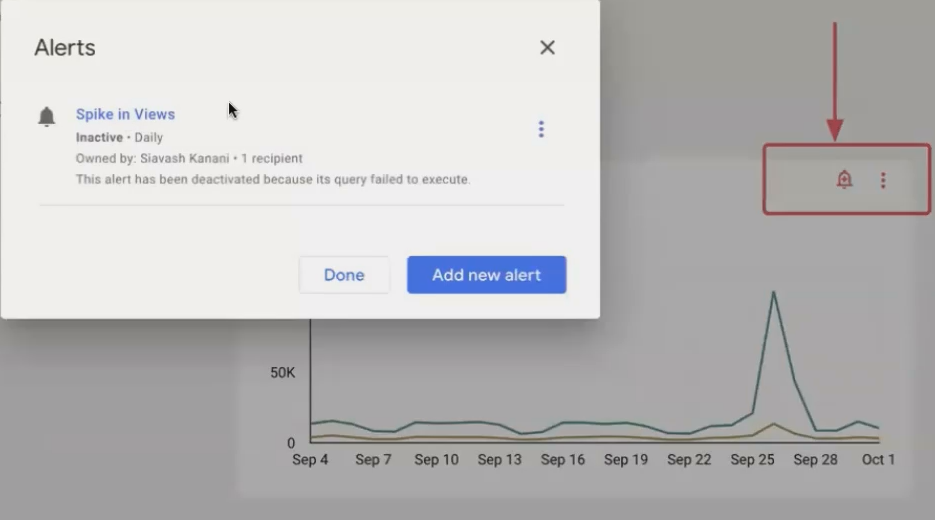Click the Owned by Siavash Kanani line
The height and width of the screenshot is (520, 935).
coord(189,159)
